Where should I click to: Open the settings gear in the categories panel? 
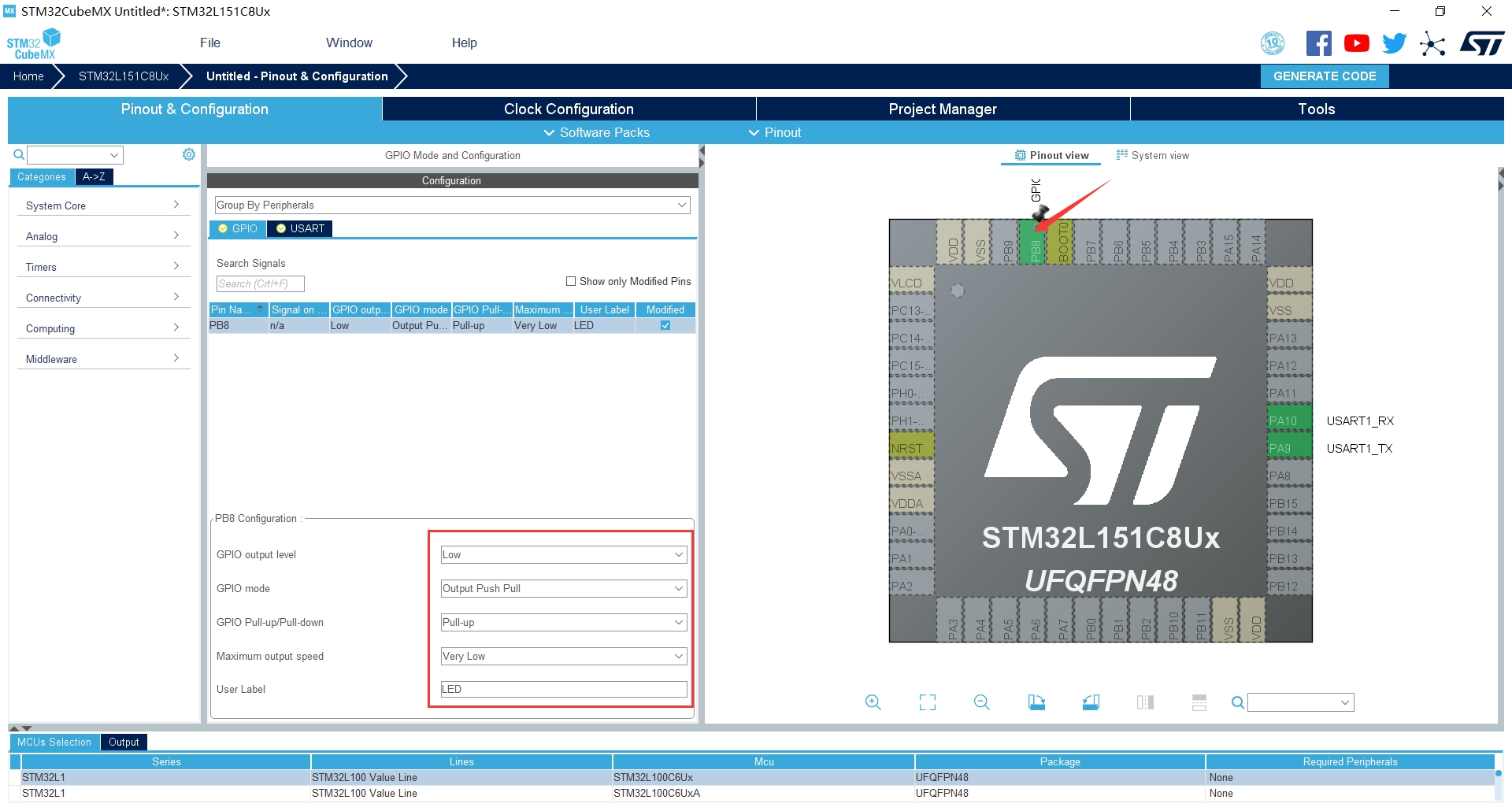click(x=189, y=154)
